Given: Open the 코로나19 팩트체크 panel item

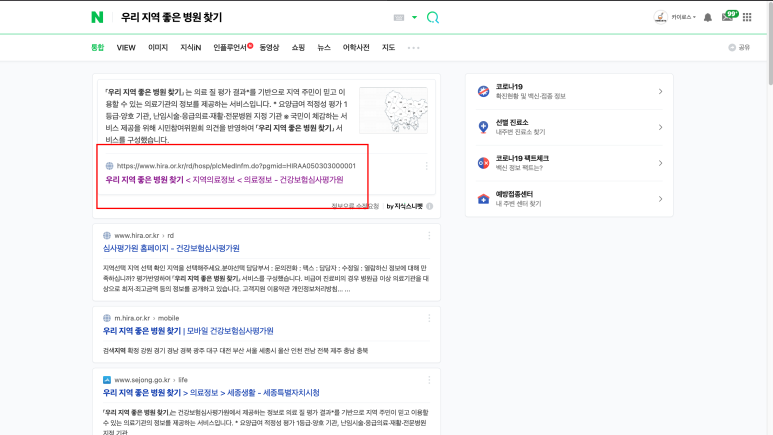Looking at the screenshot, I should click(x=569, y=163).
